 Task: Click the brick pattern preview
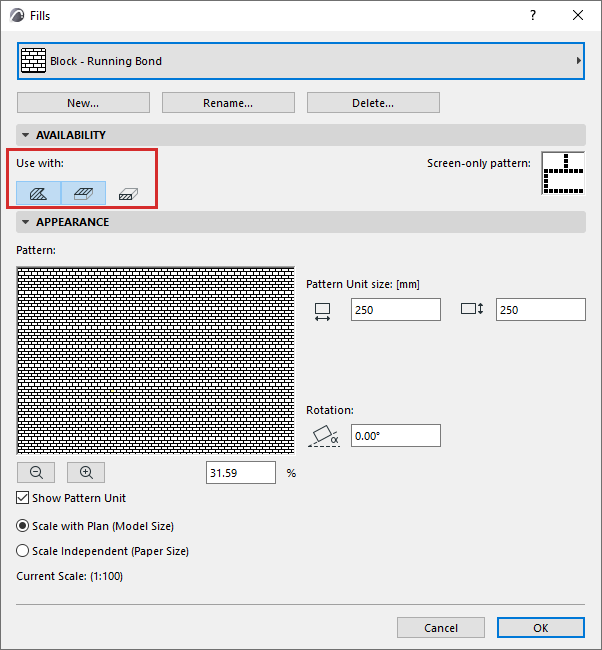pyautogui.click(x=155, y=360)
